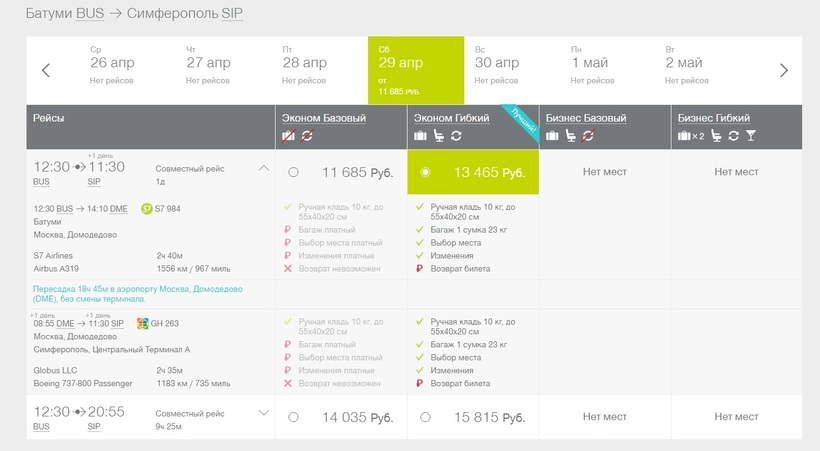Click the previous dates left arrow

[46, 70]
